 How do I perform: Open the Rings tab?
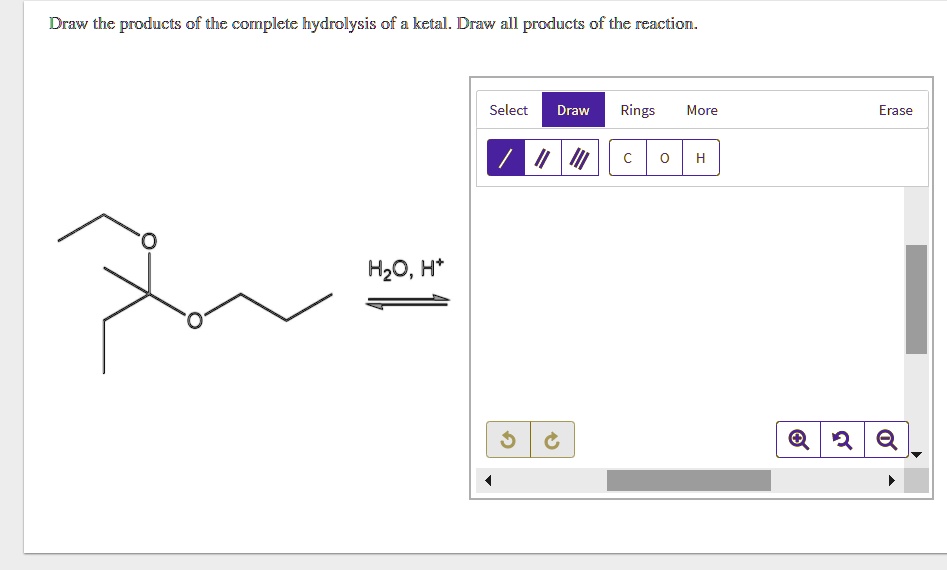click(x=638, y=110)
